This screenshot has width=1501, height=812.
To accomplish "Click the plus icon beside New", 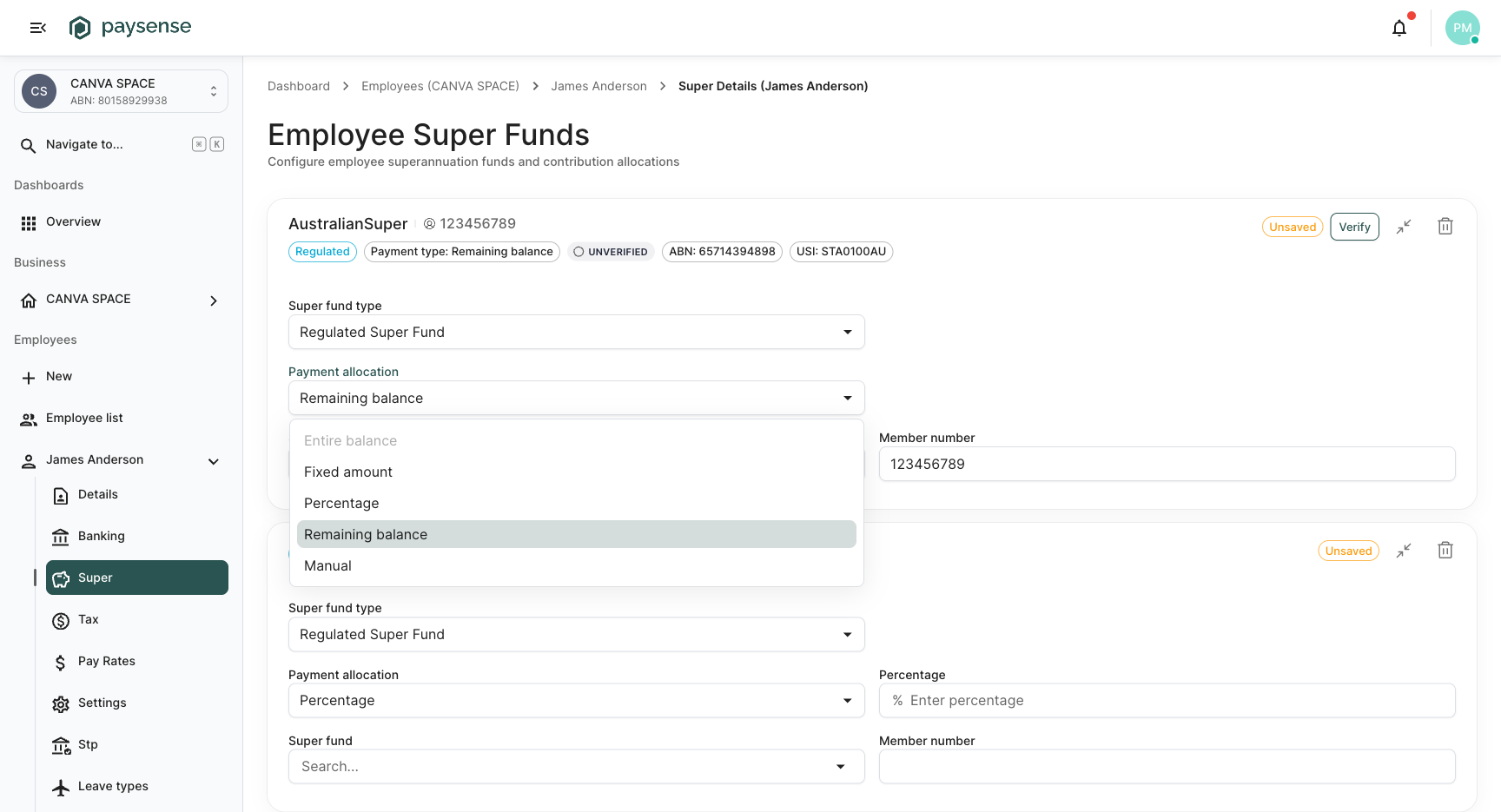I will [29, 378].
